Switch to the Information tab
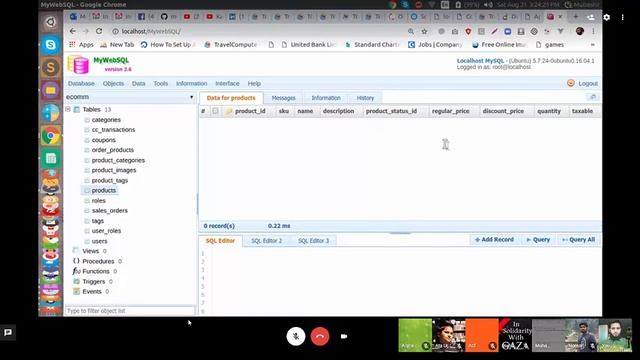The width and height of the screenshot is (640, 360). pos(326,98)
